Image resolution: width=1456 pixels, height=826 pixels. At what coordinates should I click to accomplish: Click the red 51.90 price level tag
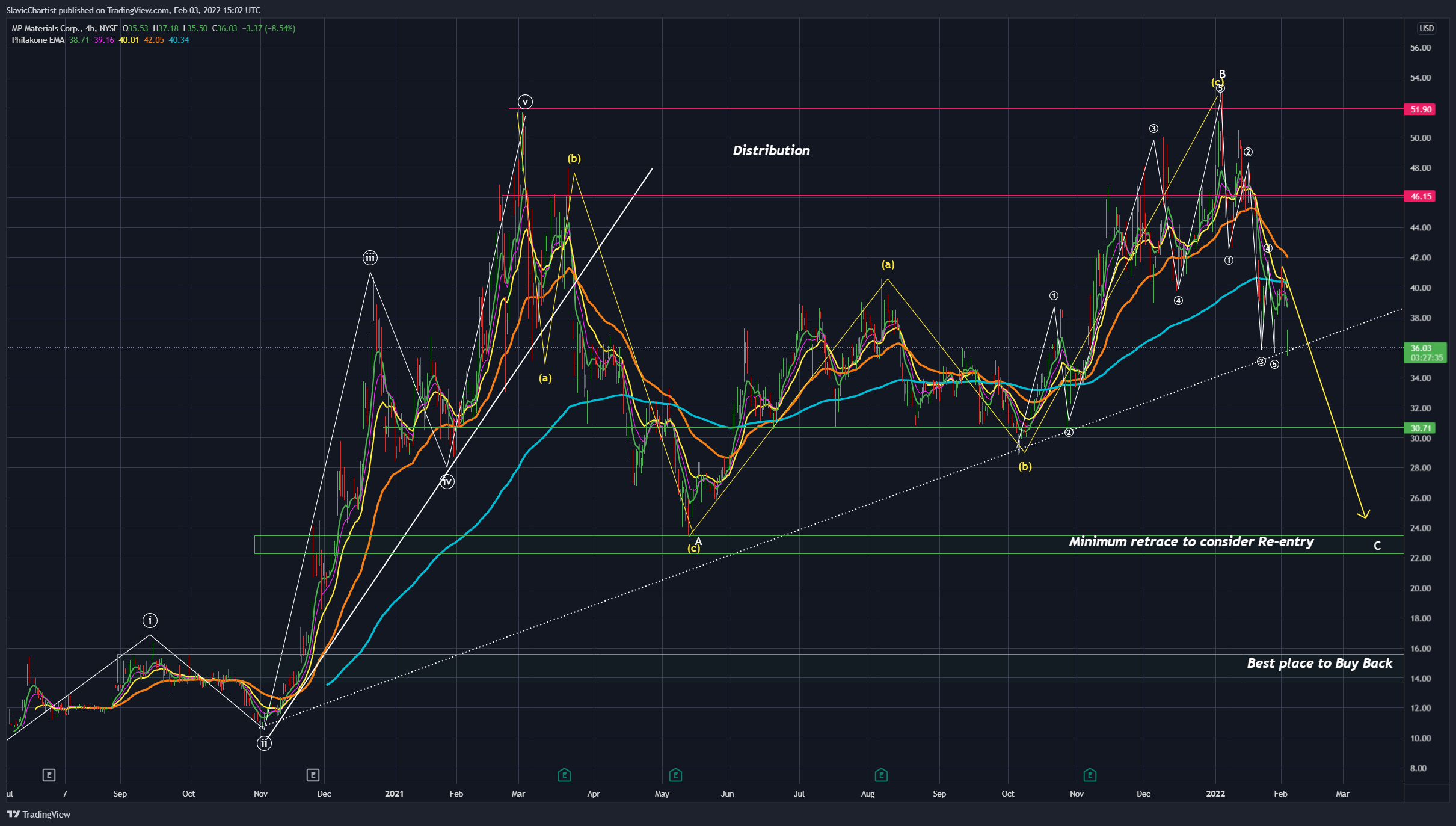click(x=1421, y=109)
